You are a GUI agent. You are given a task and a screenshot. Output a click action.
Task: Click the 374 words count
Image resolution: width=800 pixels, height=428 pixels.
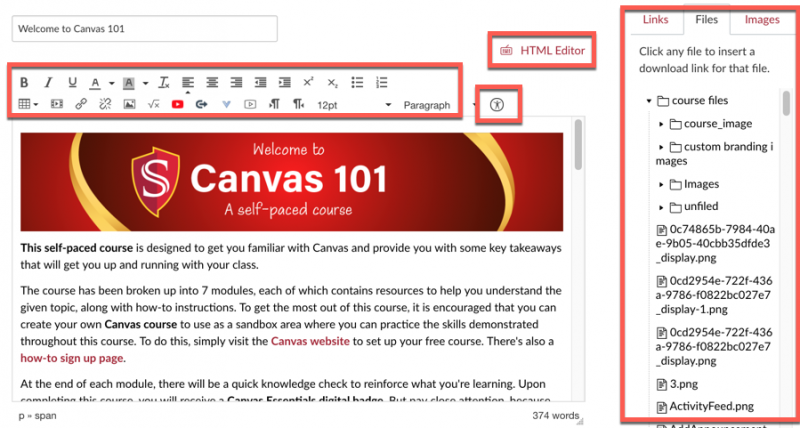tap(555, 415)
